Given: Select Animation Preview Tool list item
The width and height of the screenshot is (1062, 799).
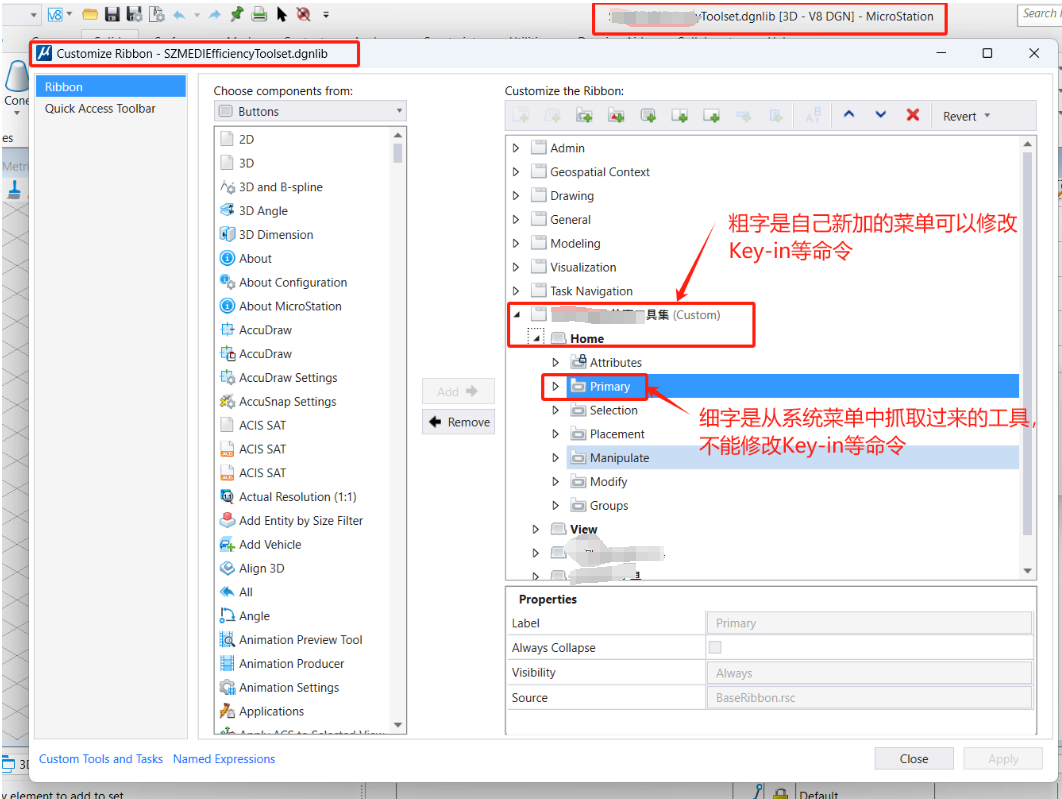Looking at the screenshot, I should tap(300, 640).
